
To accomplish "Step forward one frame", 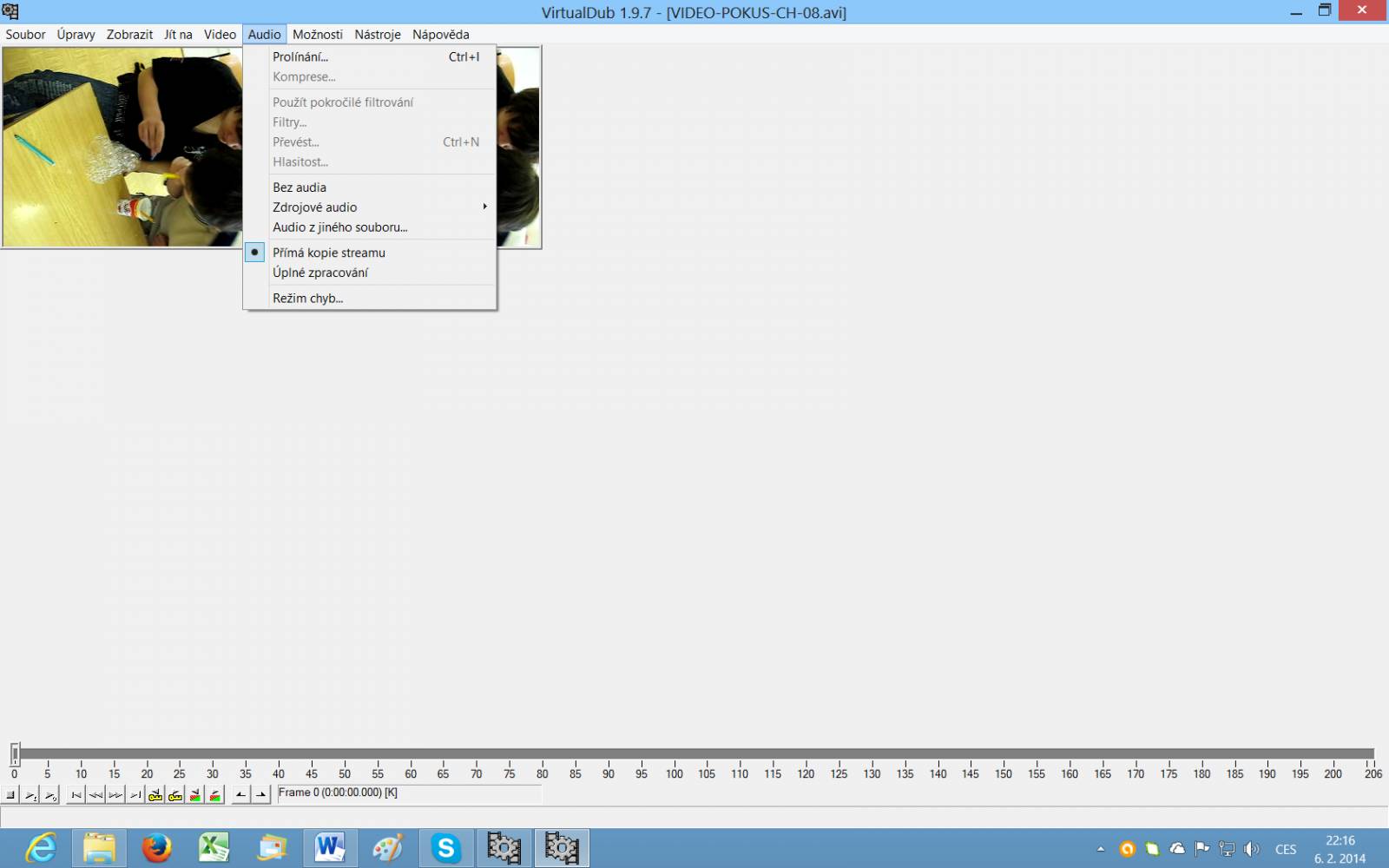I will (x=116, y=794).
